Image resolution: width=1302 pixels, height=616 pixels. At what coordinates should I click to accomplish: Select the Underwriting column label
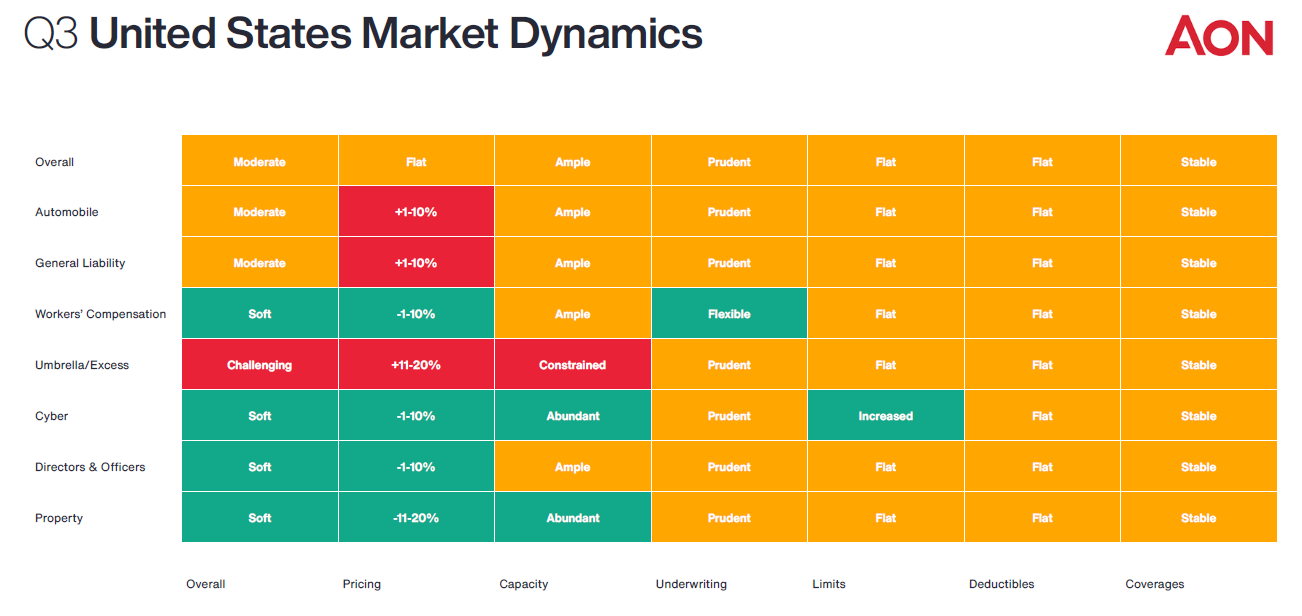click(x=691, y=584)
